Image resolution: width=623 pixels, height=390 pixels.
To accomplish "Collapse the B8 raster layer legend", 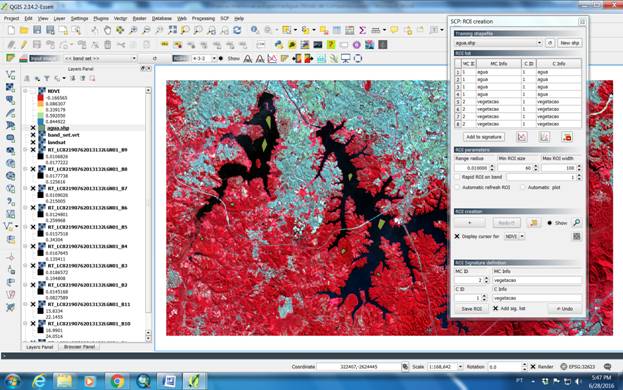I will point(25,169).
